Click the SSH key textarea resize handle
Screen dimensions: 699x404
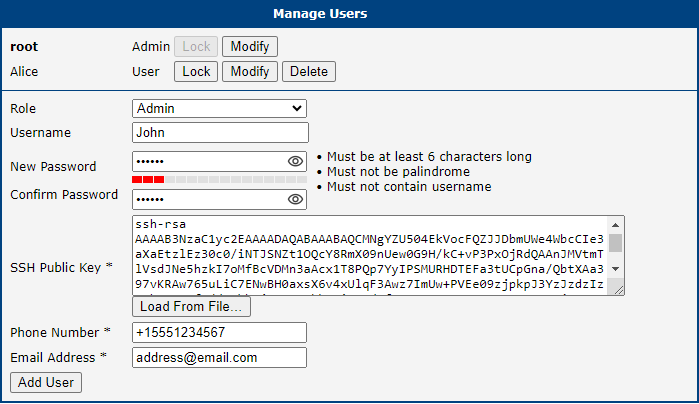(619, 290)
